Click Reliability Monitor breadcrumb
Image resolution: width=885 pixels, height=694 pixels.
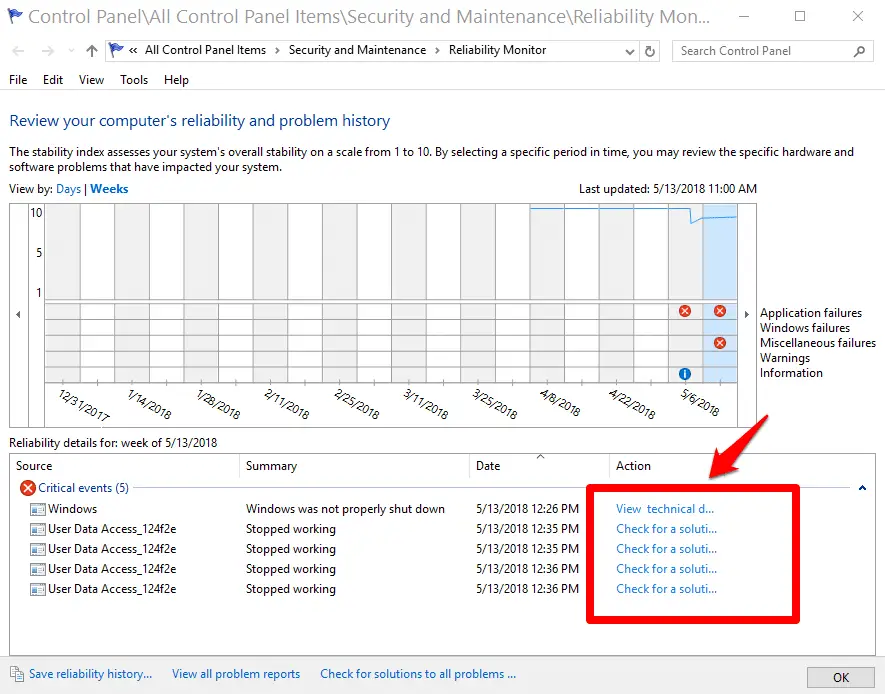point(497,50)
